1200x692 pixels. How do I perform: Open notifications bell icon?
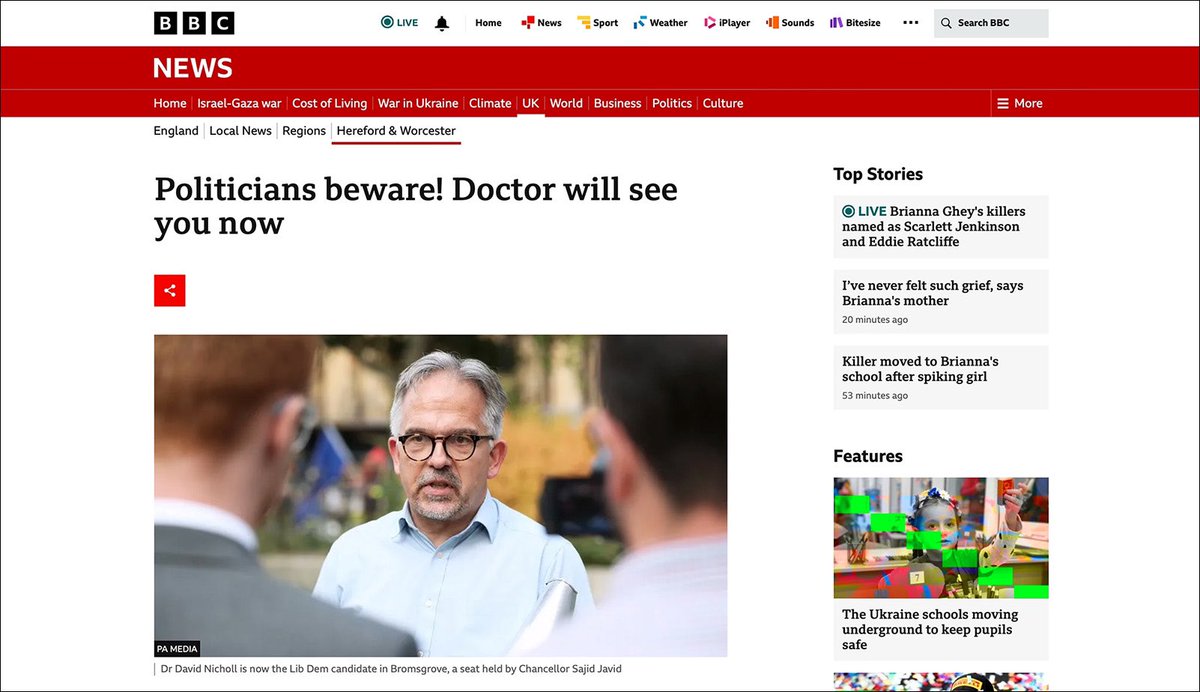click(442, 23)
